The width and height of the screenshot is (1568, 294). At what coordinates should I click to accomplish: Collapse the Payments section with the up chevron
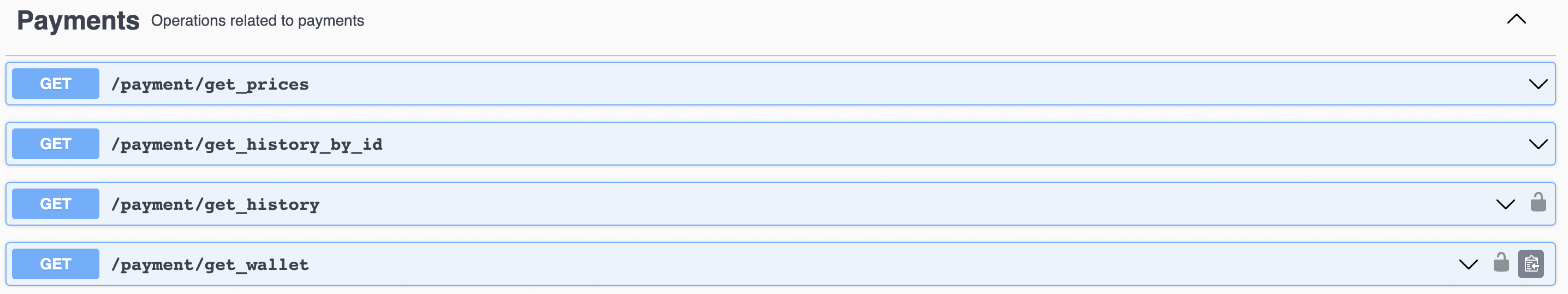coord(1516,20)
